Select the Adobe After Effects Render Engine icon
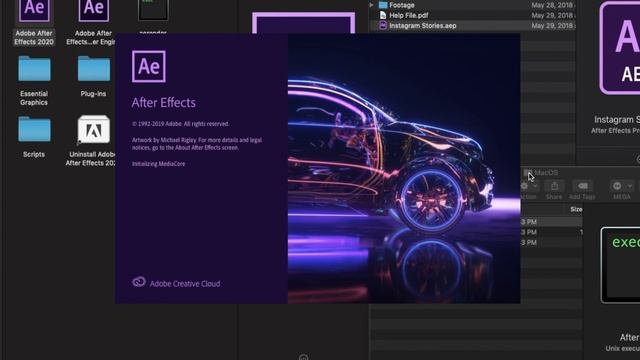640x360 pixels. tap(93, 11)
